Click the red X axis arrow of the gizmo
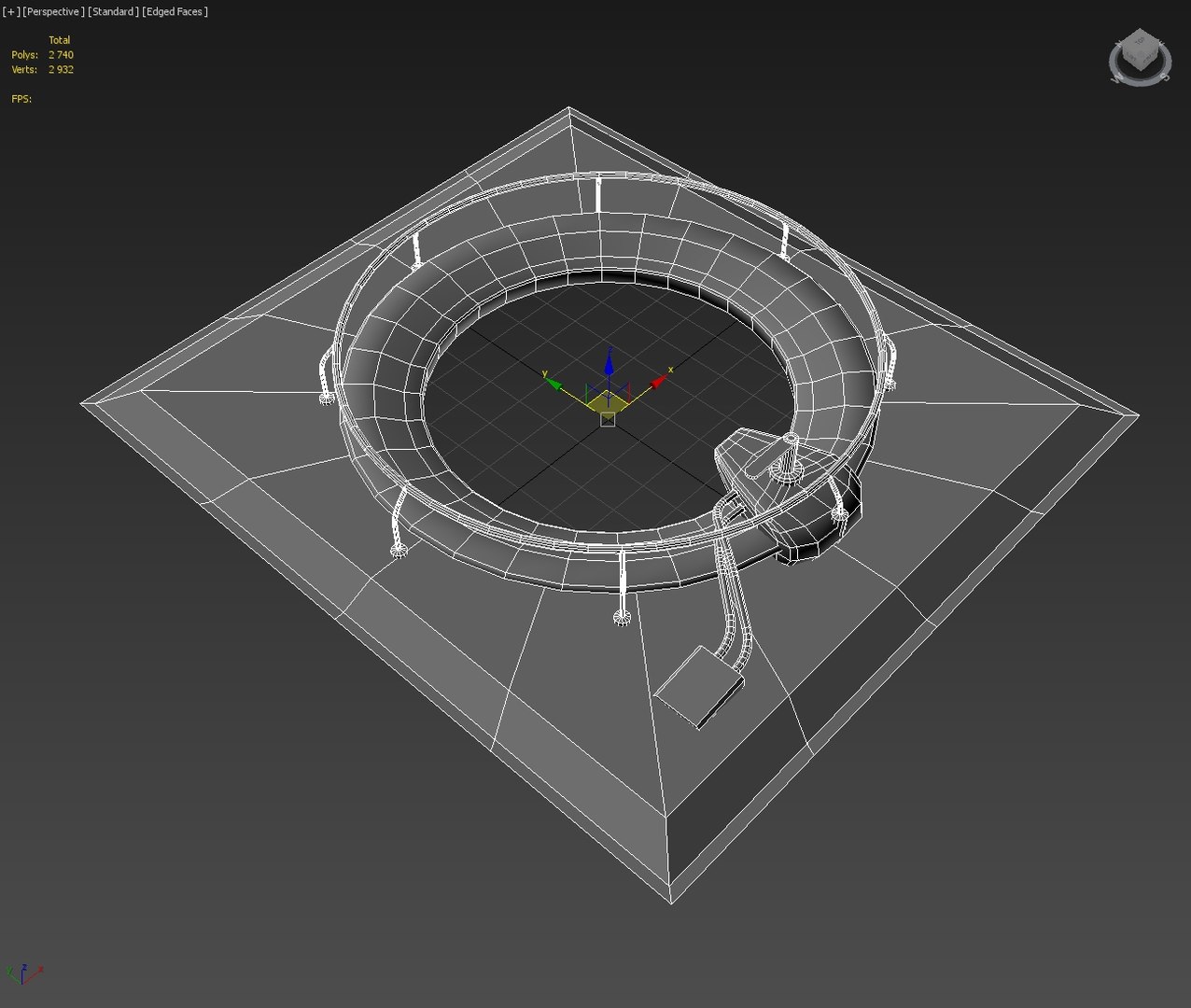The image size is (1191, 1008). [x=658, y=380]
